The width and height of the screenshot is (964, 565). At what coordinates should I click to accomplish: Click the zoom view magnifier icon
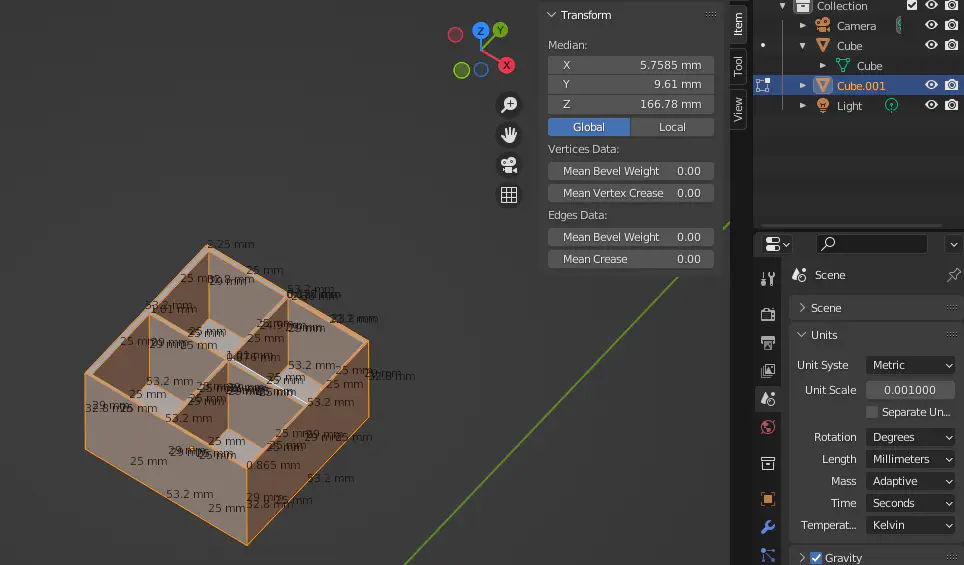click(509, 105)
